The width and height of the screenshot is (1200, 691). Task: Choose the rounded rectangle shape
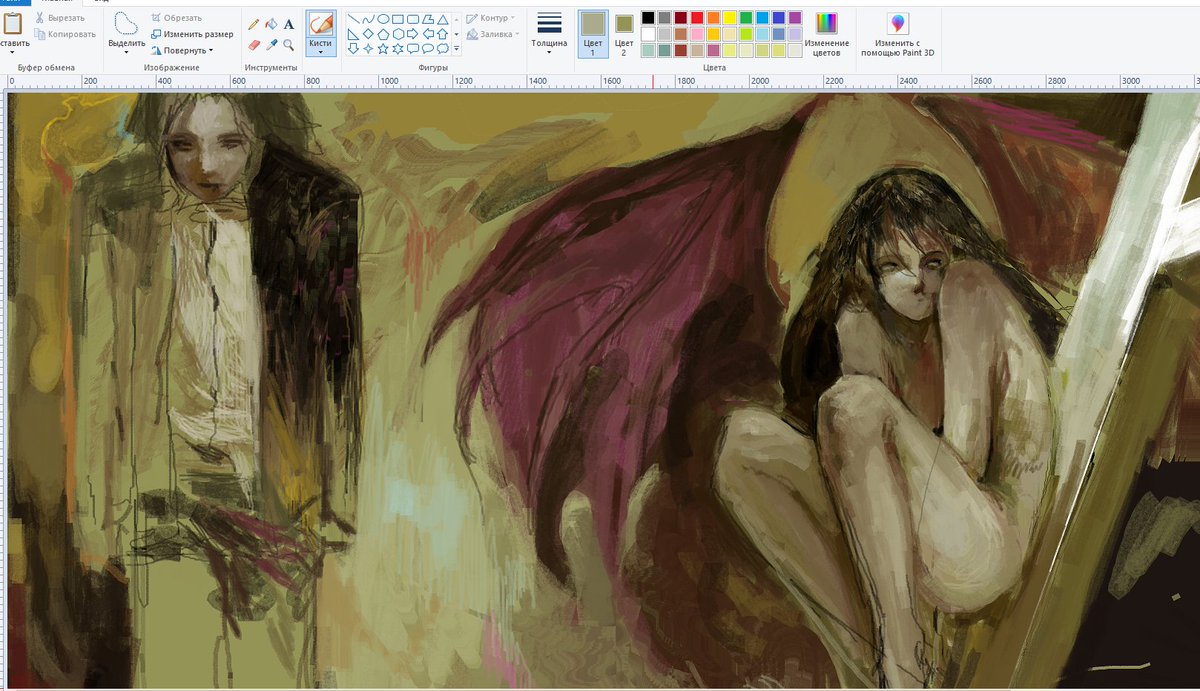[x=413, y=19]
